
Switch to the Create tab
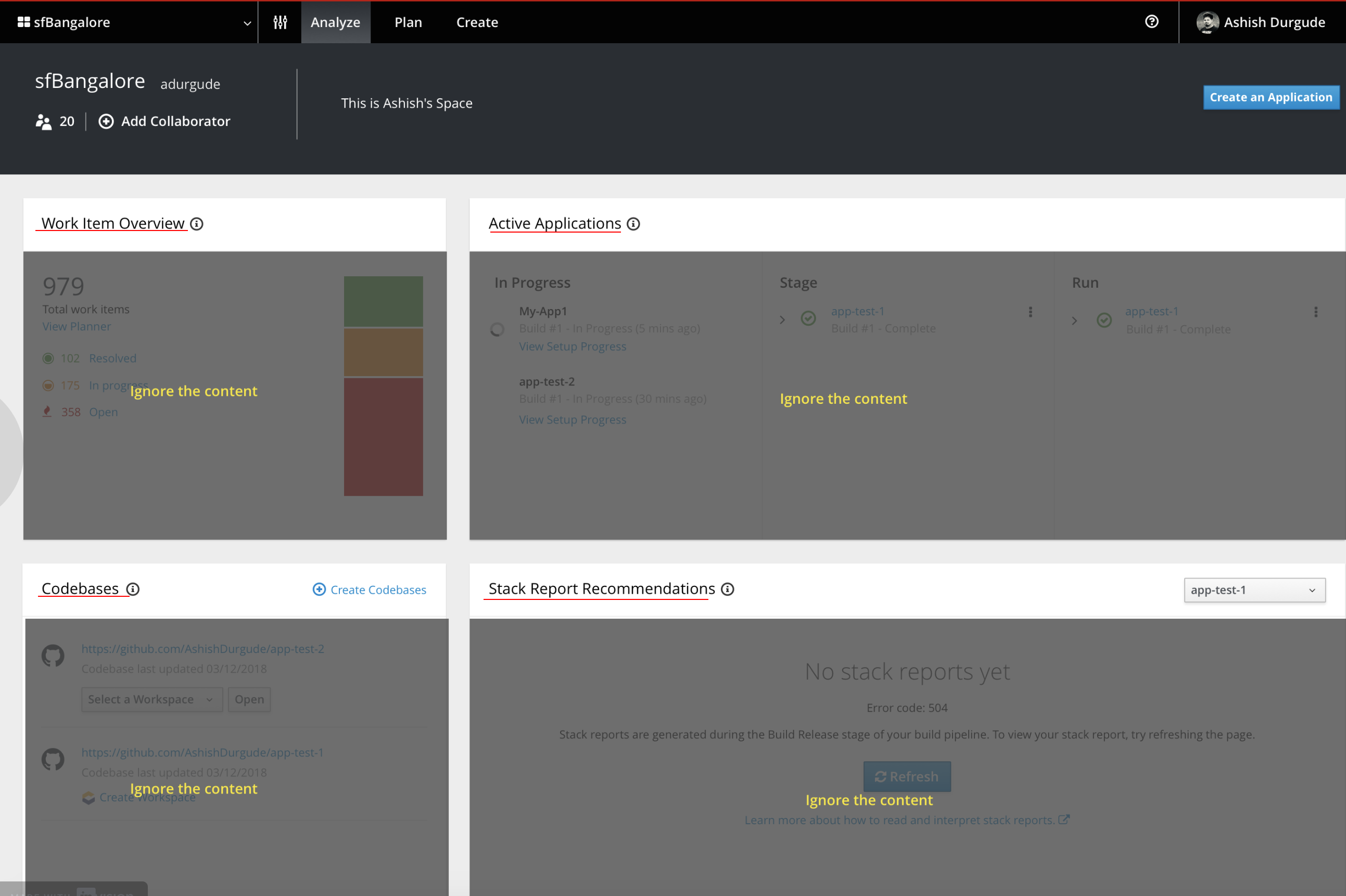pyautogui.click(x=477, y=22)
